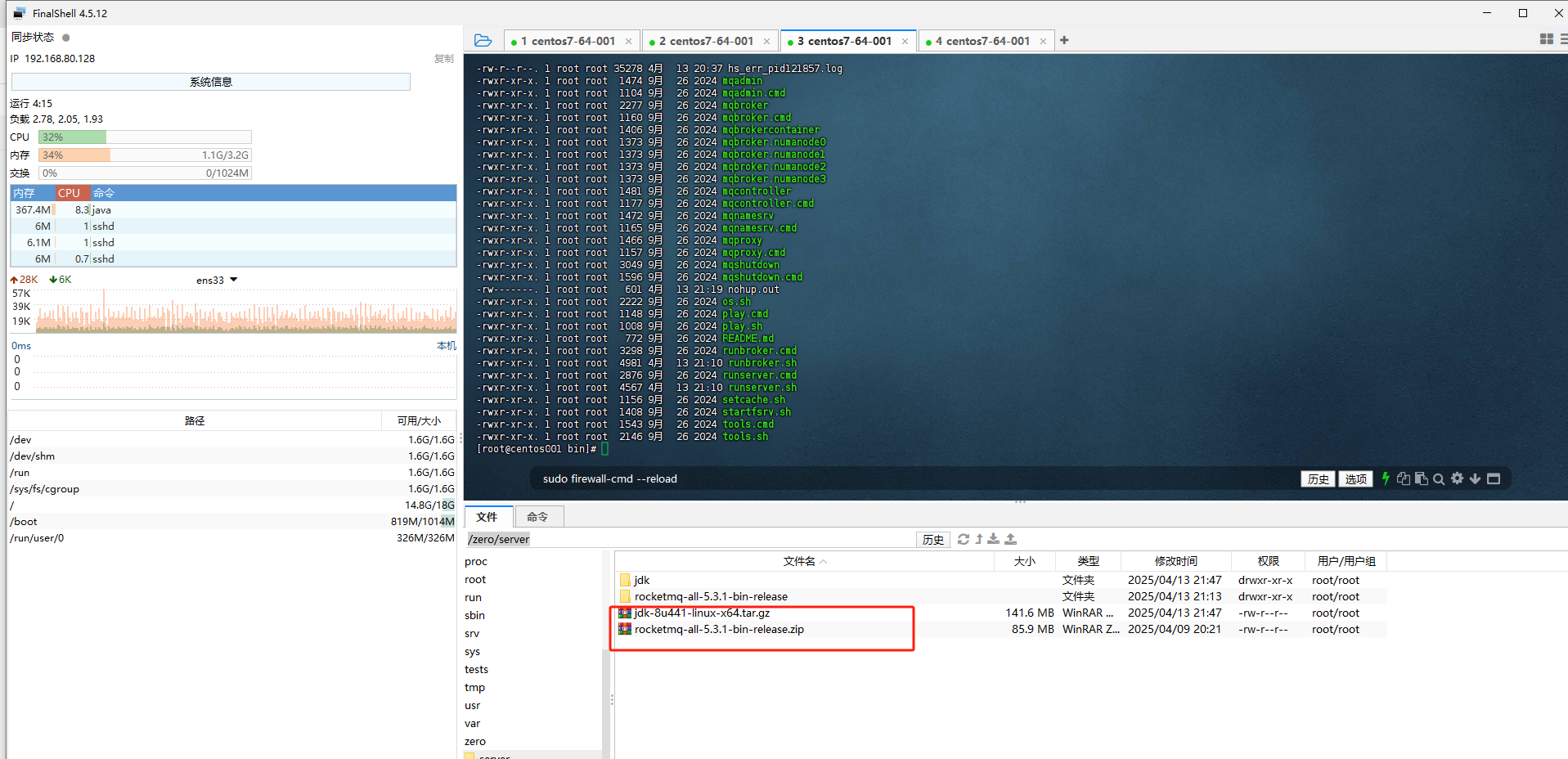Switch to the 命令 tab
The width and height of the screenshot is (1568, 759).
[538, 517]
